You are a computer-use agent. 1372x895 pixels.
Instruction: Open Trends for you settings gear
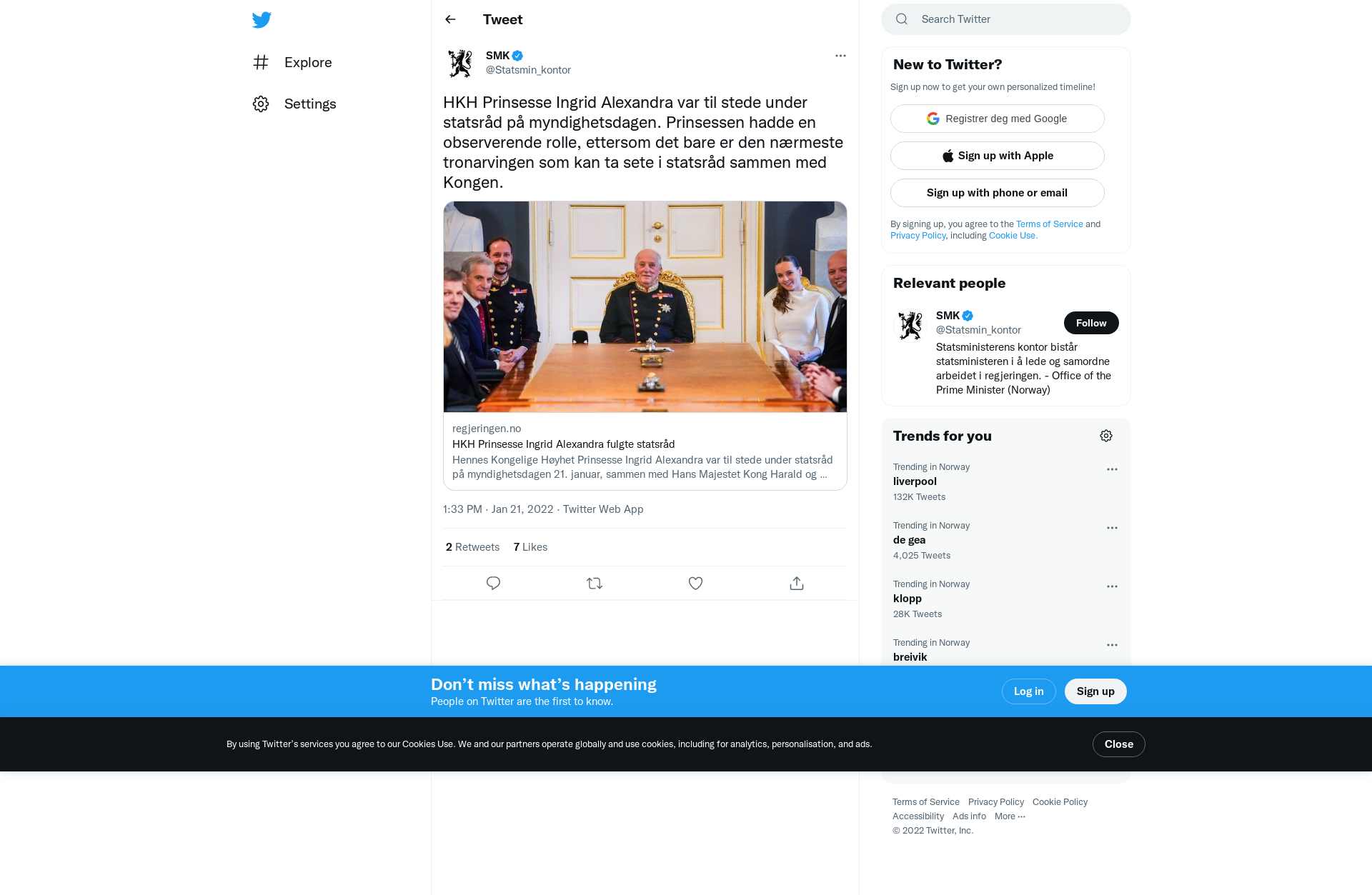pyautogui.click(x=1106, y=436)
